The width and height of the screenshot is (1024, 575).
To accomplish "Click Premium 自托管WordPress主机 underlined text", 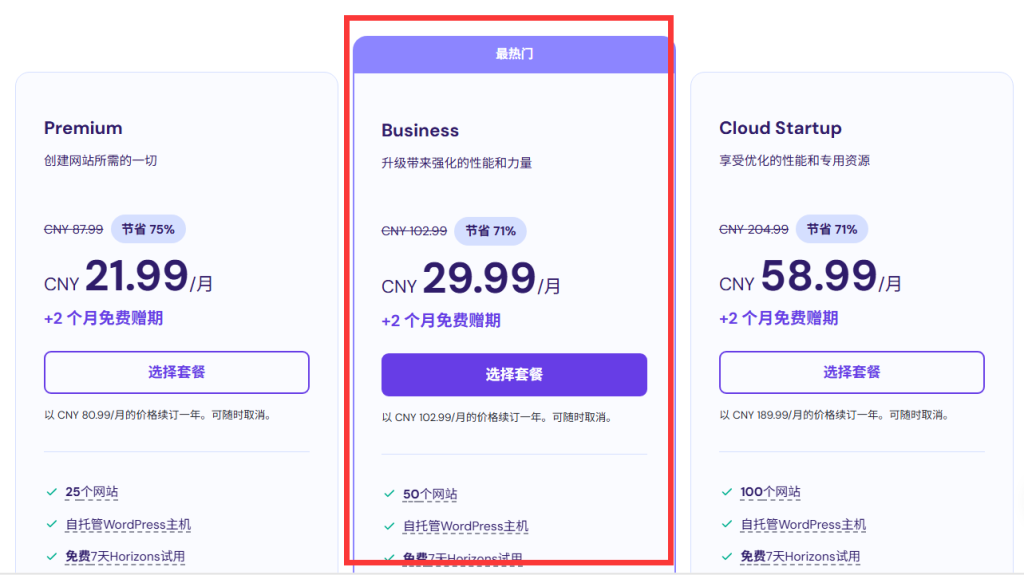I will pos(128,524).
